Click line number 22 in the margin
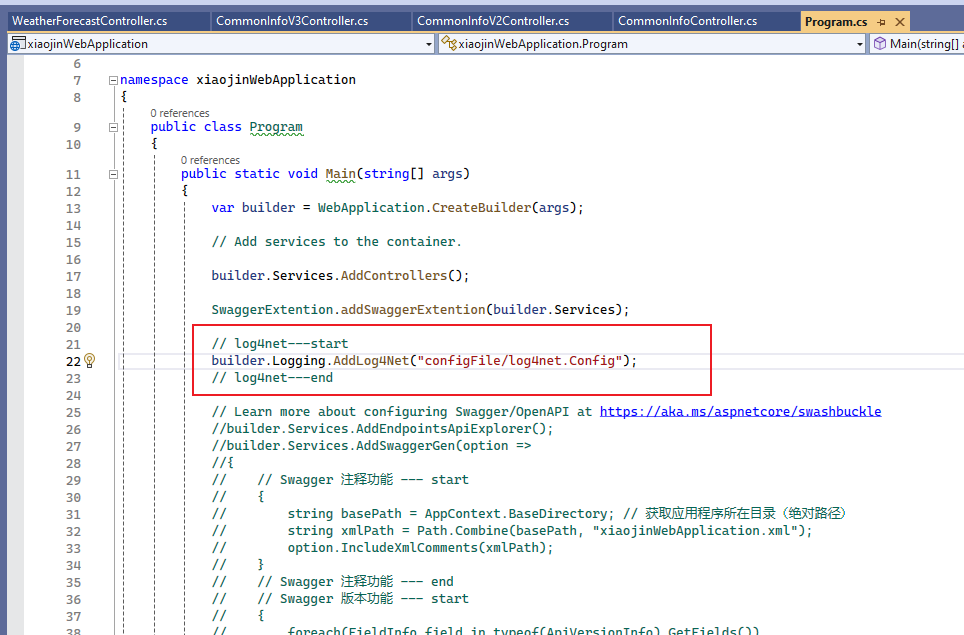This screenshot has height=635, width=964. 72,361
